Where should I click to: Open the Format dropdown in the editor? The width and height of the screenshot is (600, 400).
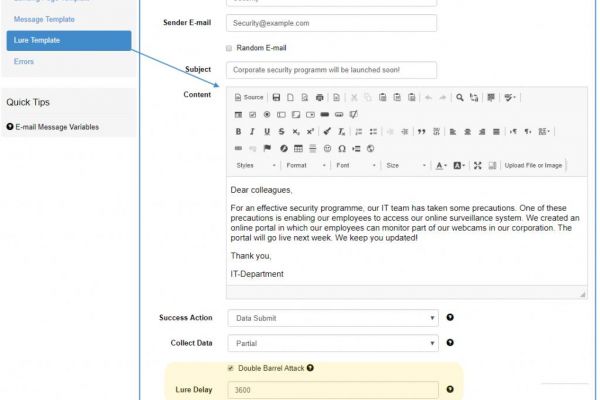[x=305, y=165]
